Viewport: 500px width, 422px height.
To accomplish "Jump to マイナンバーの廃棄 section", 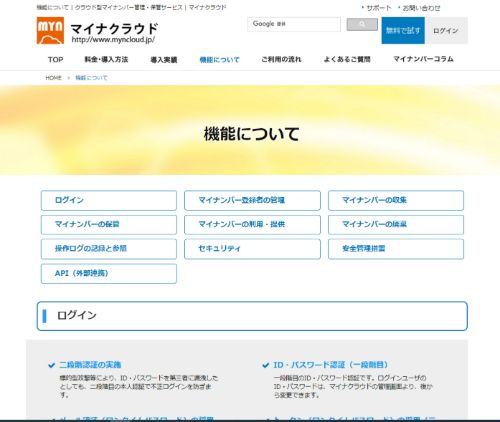I will click(x=396, y=224).
